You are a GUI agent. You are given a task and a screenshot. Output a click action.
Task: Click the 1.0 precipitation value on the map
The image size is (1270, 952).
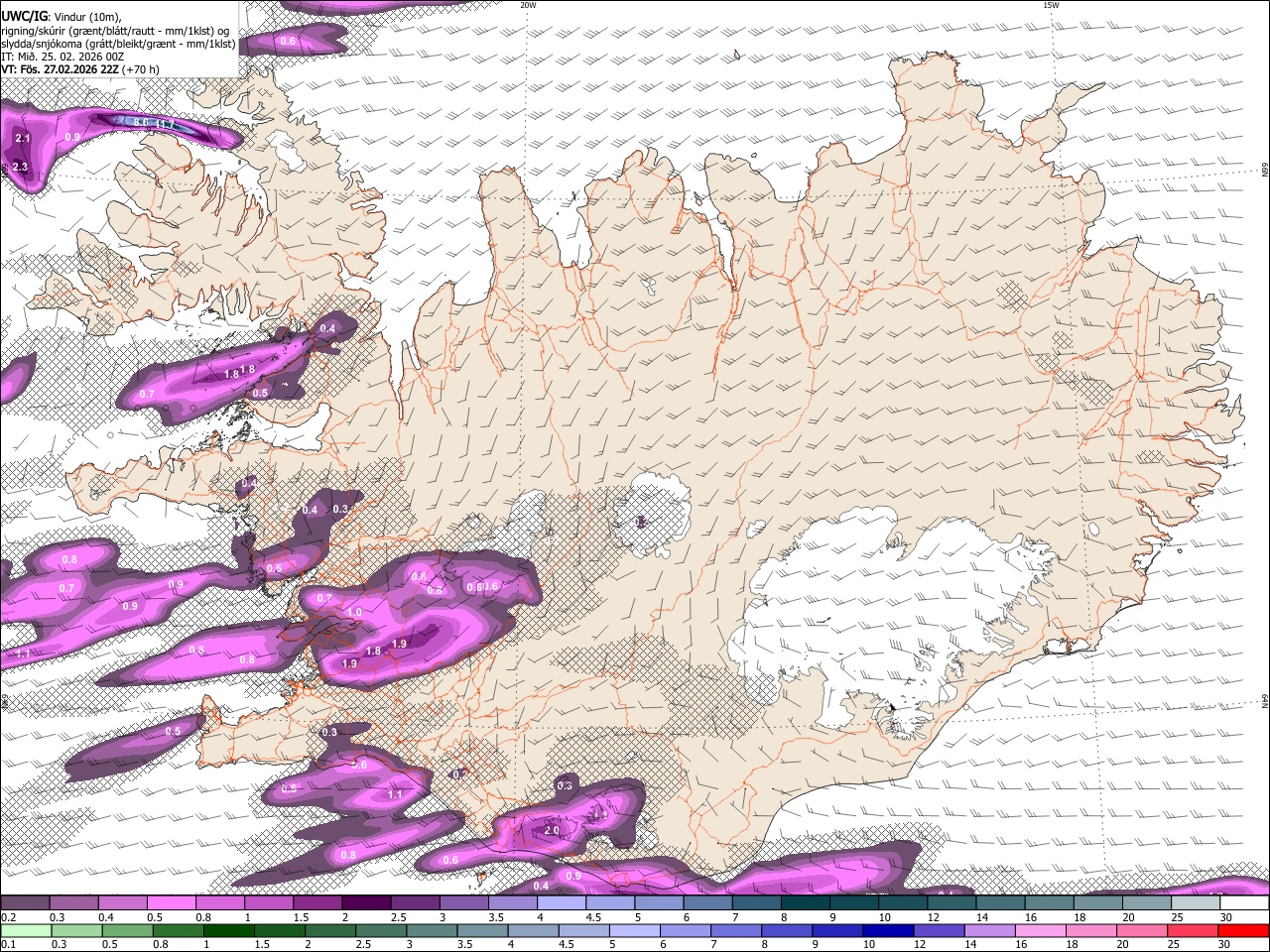tap(355, 613)
